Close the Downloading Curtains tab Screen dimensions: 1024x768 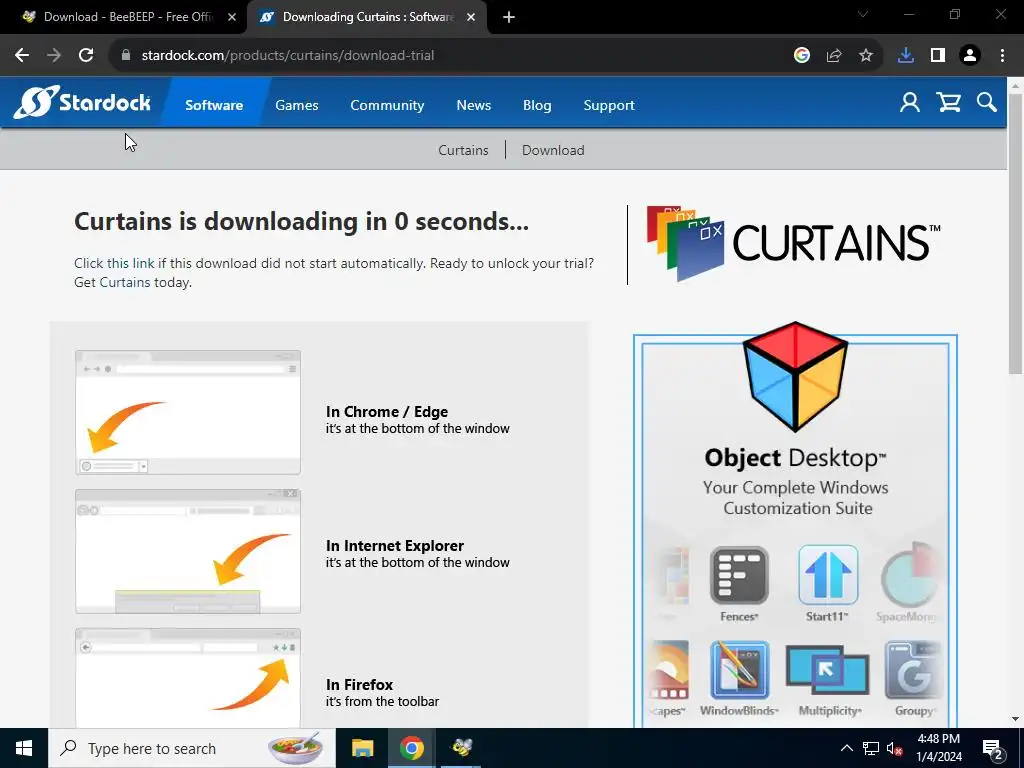(x=471, y=18)
